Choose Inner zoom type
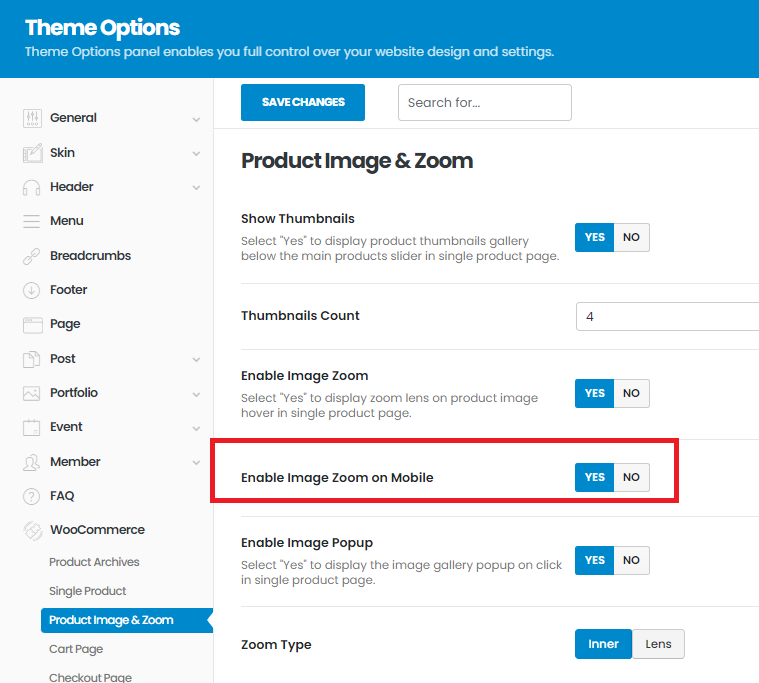The height and width of the screenshot is (683, 759). coord(603,644)
